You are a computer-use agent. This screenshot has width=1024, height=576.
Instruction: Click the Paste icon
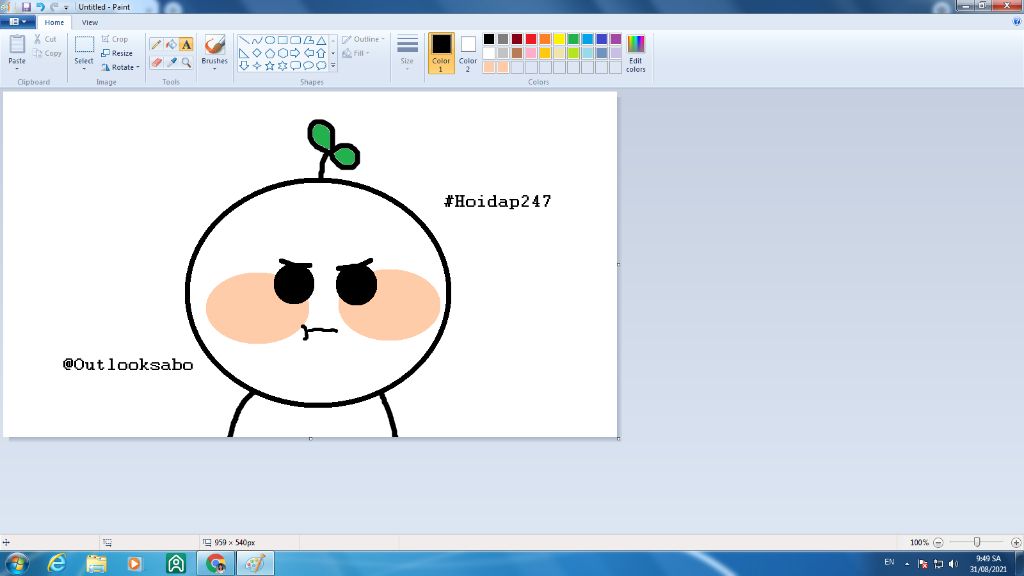(x=17, y=45)
